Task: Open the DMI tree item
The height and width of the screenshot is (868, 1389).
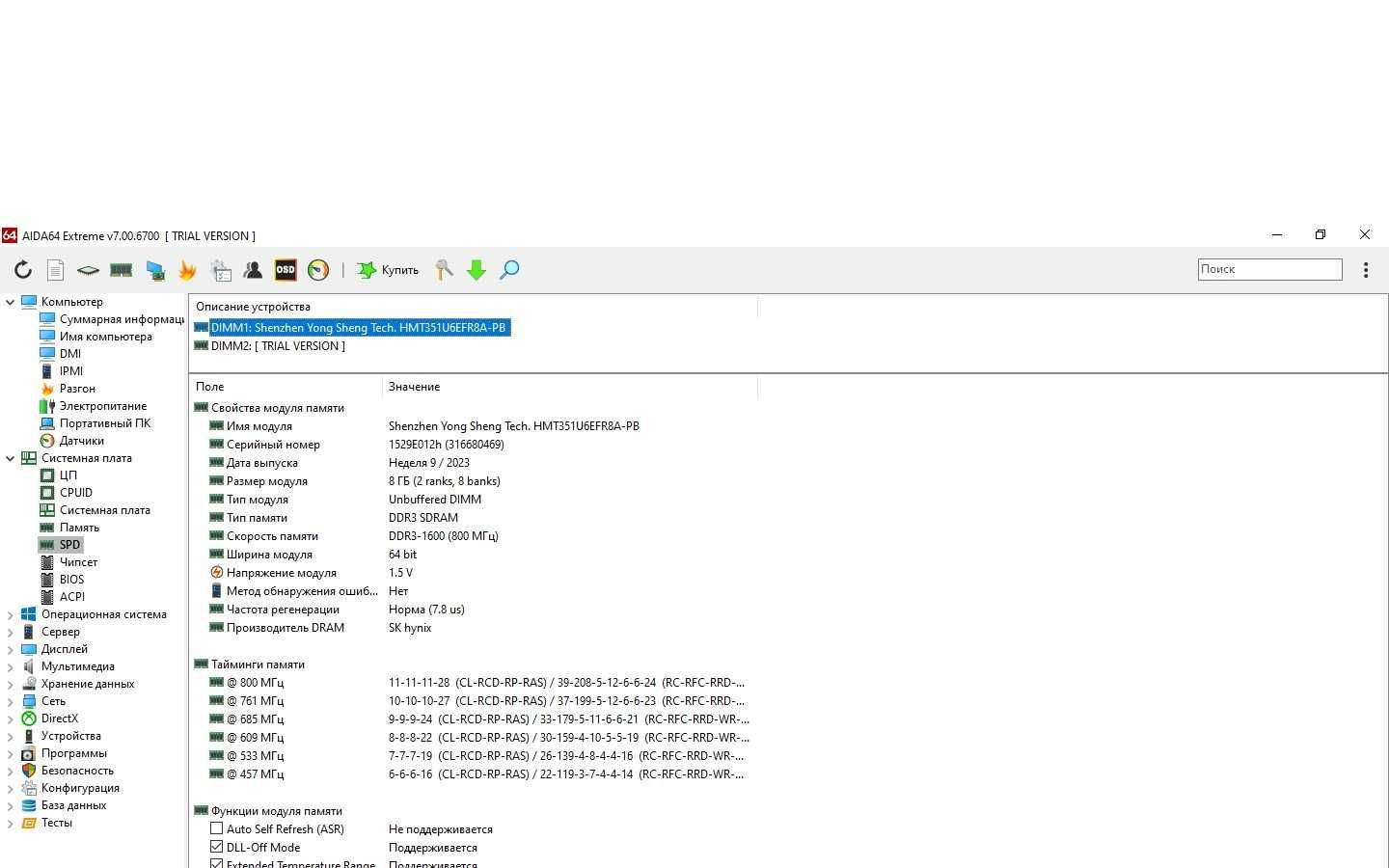Action: 60,354
